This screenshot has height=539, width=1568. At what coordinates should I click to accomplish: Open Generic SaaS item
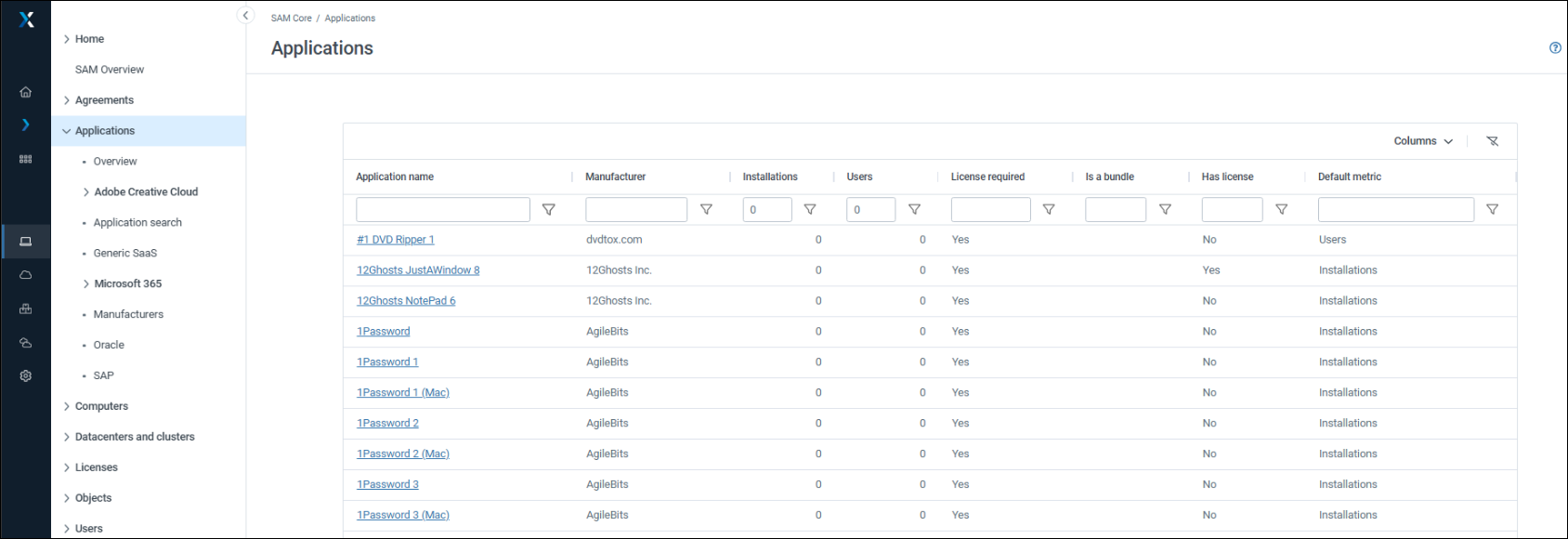pyautogui.click(x=125, y=253)
